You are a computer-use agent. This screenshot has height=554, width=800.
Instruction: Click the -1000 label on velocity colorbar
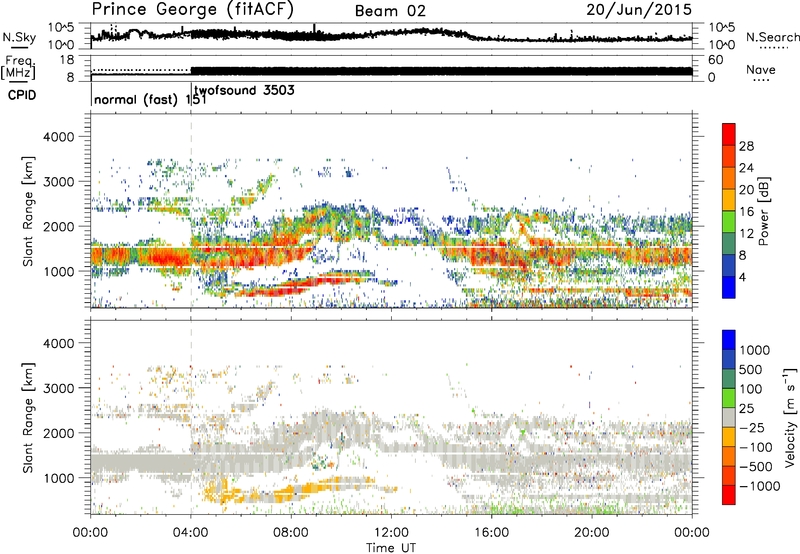(759, 486)
